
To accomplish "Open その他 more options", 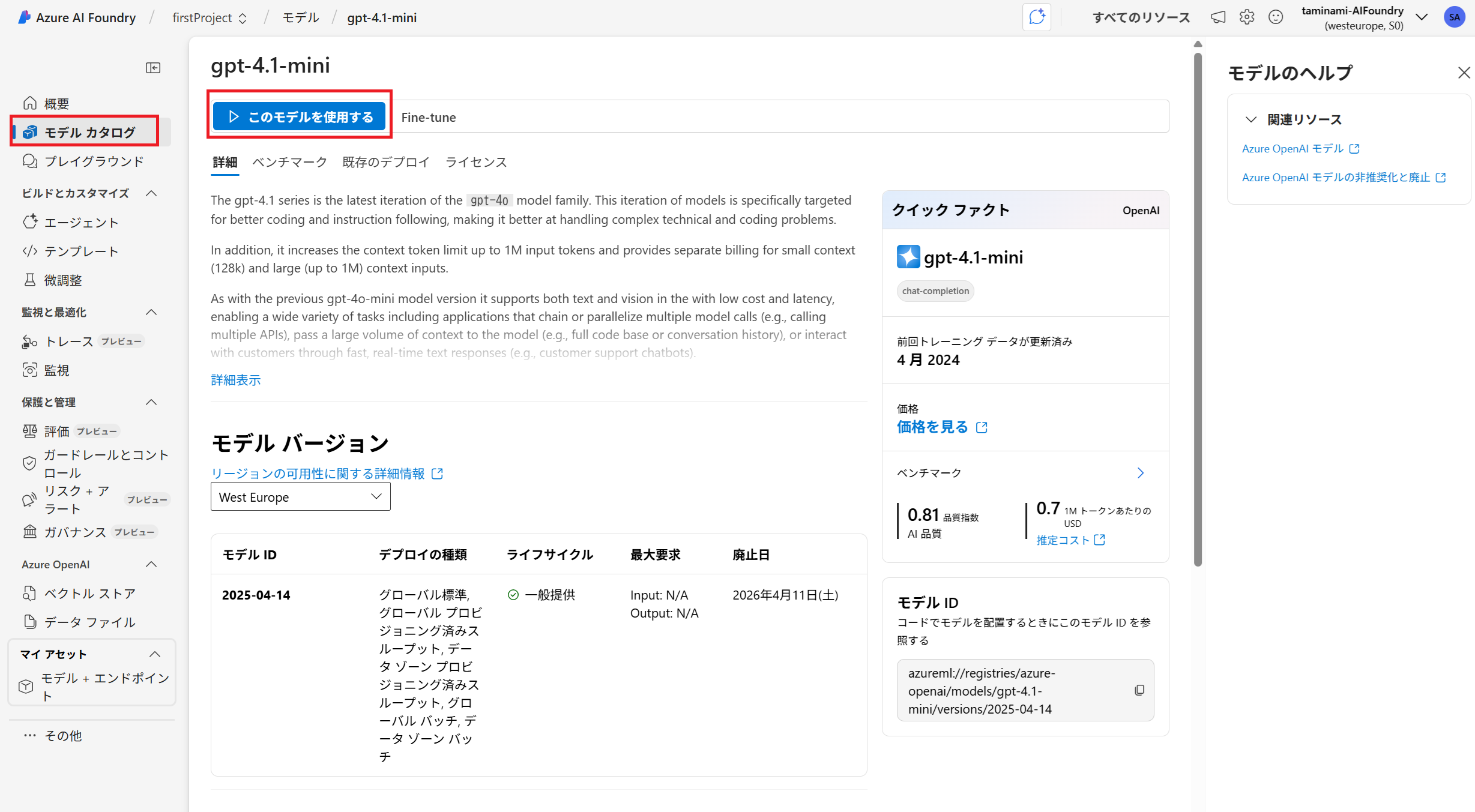I will pyautogui.click(x=53, y=735).
